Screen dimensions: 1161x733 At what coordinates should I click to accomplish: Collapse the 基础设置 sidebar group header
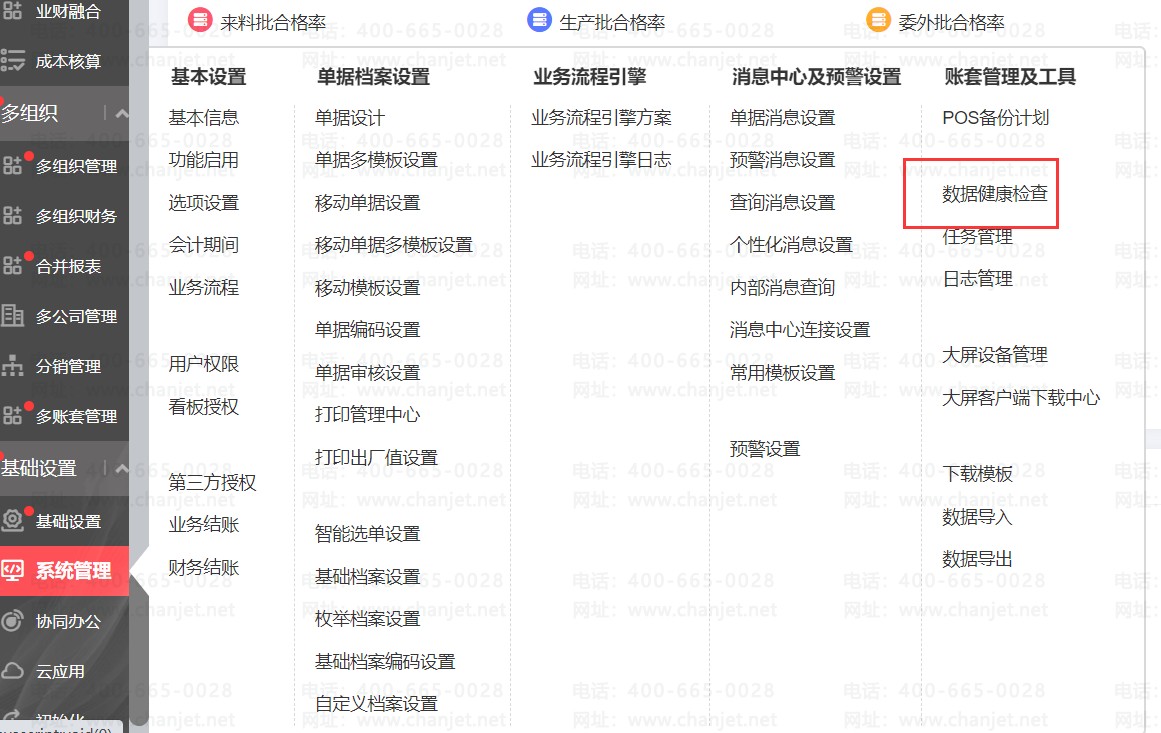coord(121,469)
